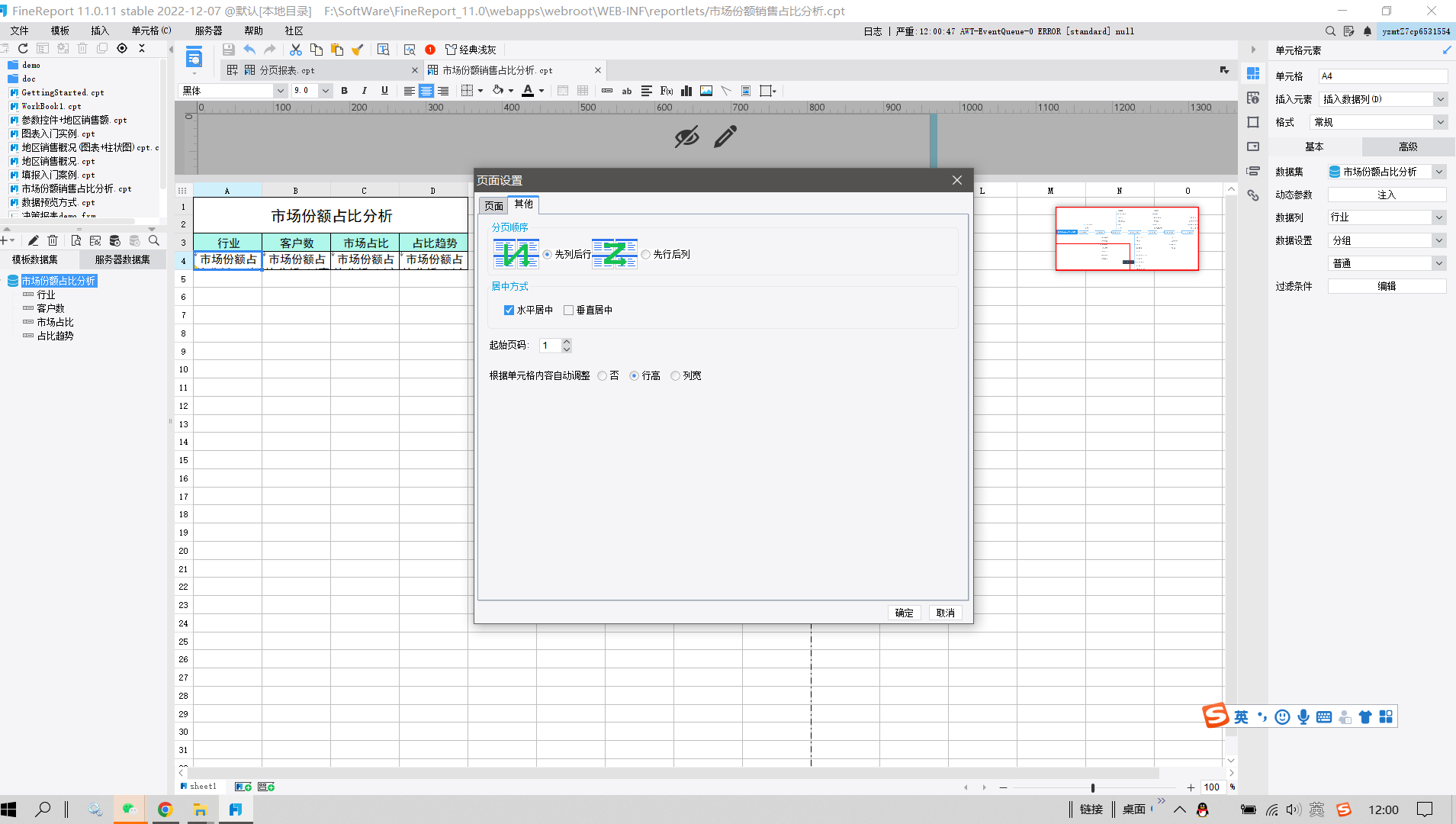Click the undo arrow in the toolbar

coord(249,50)
